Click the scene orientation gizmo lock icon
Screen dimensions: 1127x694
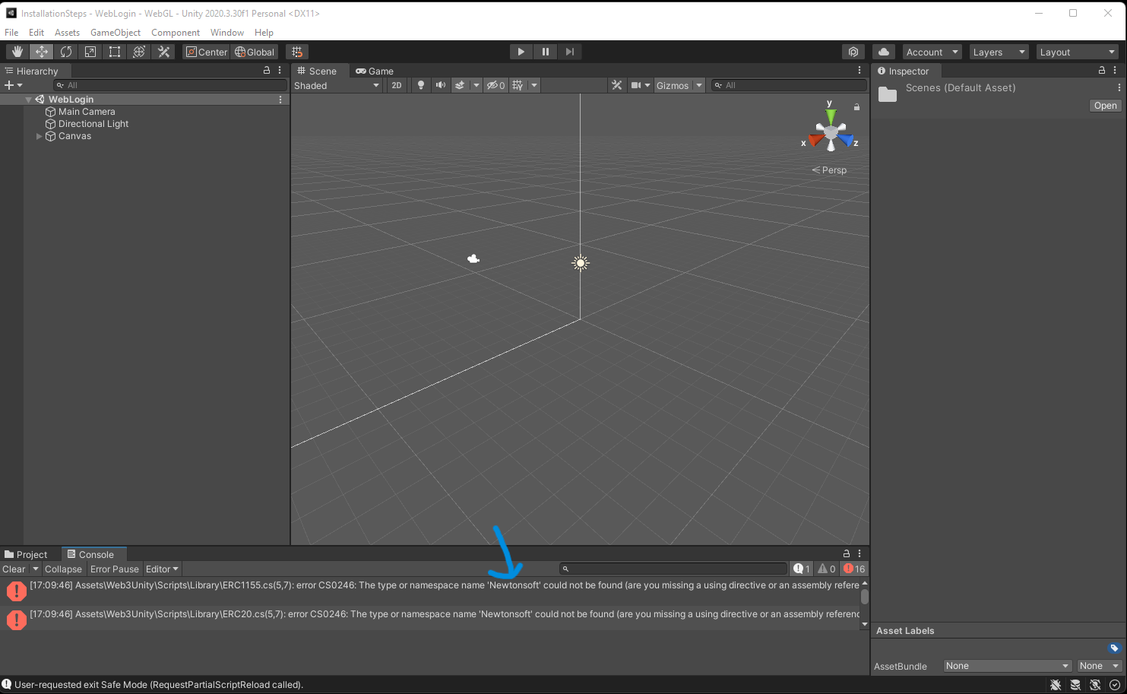[857, 106]
